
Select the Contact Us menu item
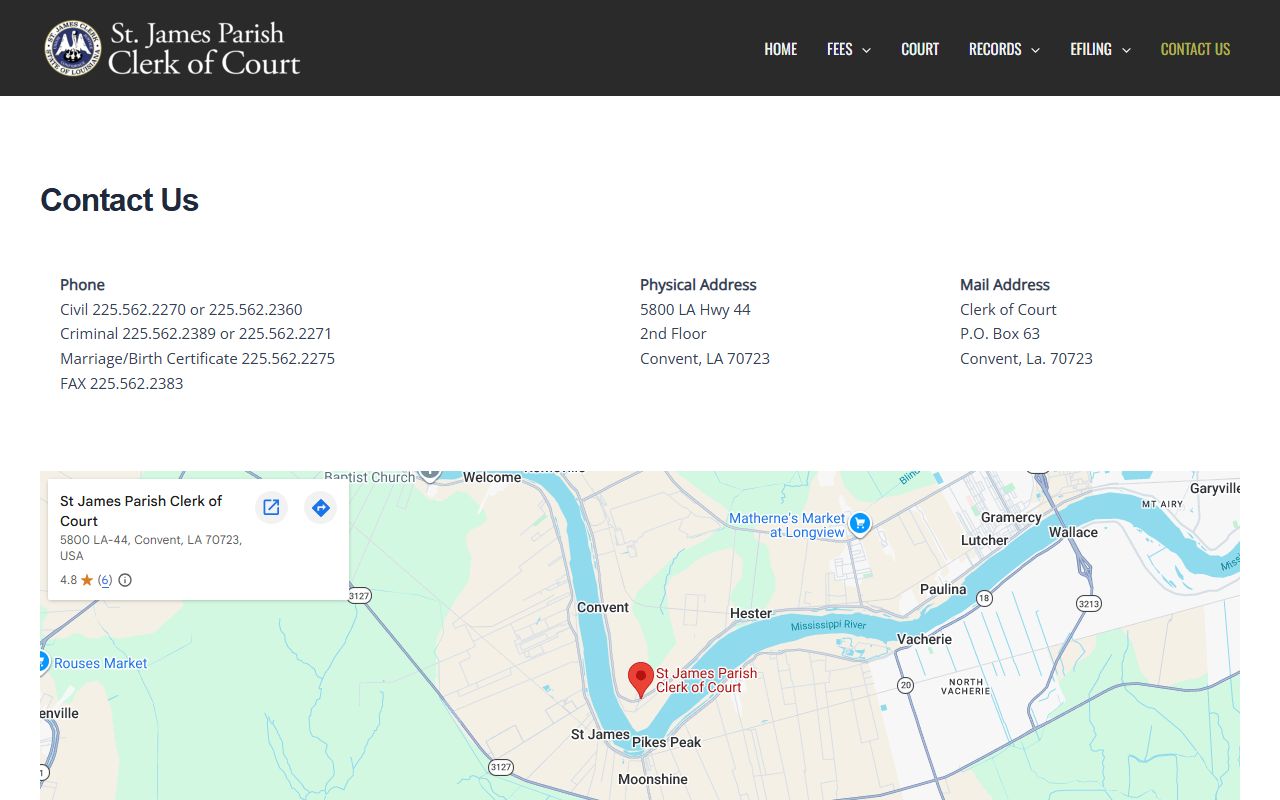coord(1195,49)
